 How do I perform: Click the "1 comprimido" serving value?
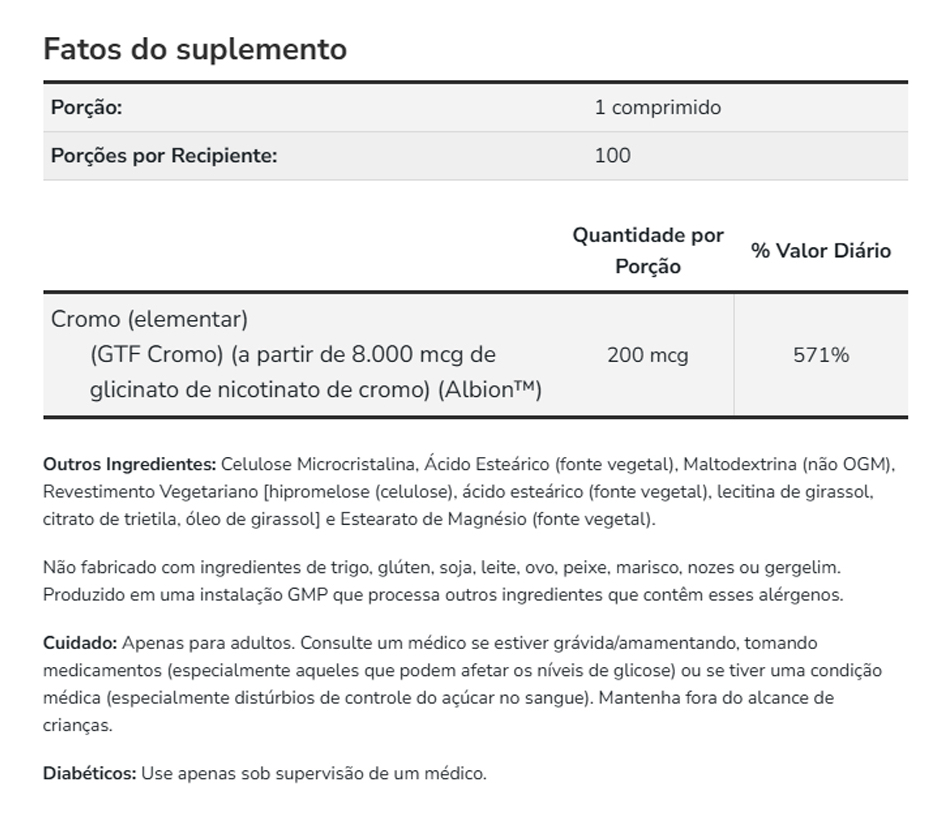tap(657, 108)
